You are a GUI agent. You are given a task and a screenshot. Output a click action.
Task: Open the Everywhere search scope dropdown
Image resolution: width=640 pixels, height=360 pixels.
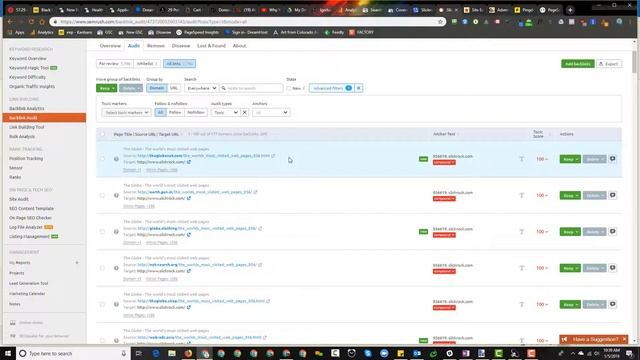[201, 88]
